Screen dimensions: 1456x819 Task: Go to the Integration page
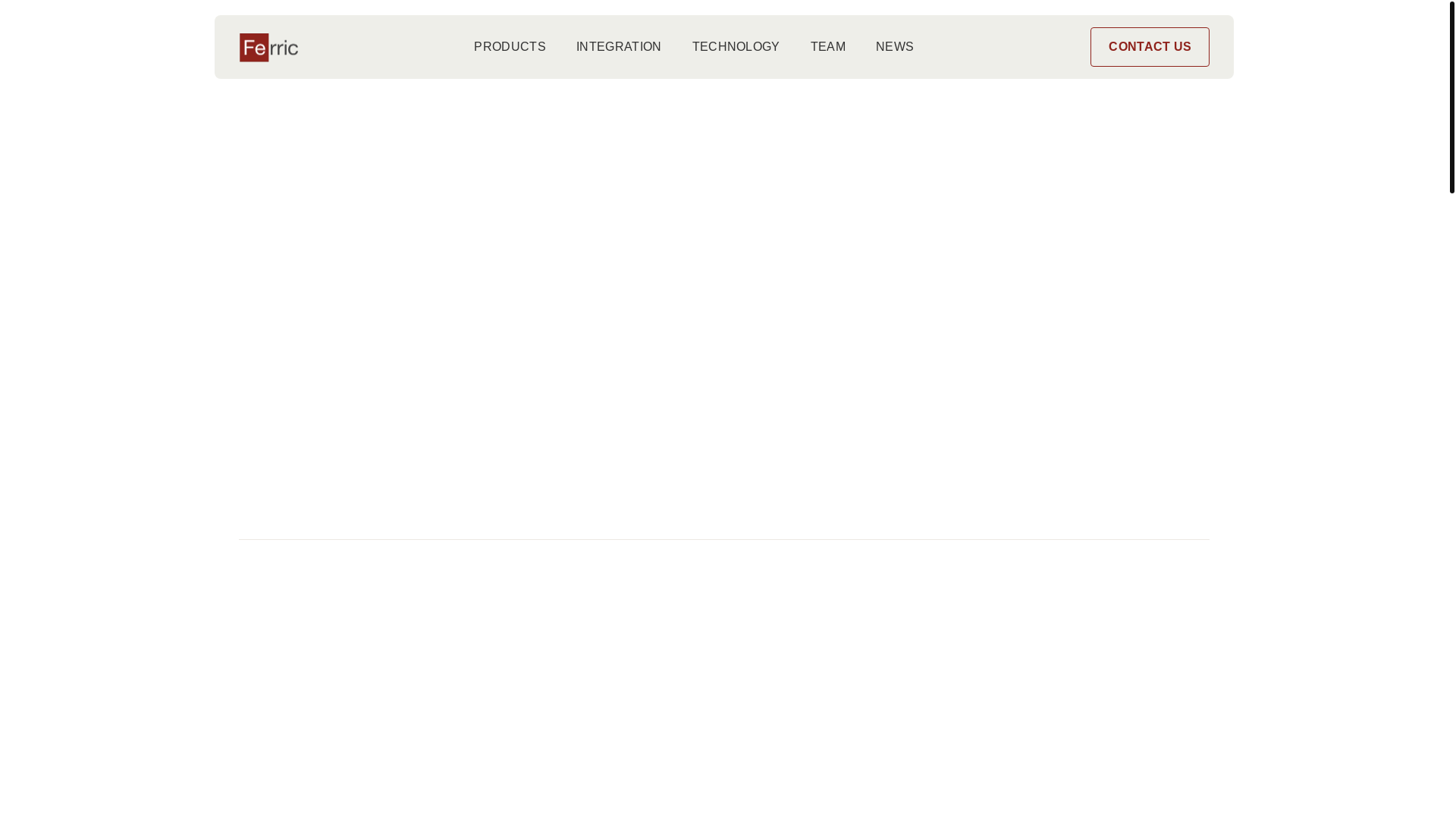pyautogui.click(x=619, y=47)
